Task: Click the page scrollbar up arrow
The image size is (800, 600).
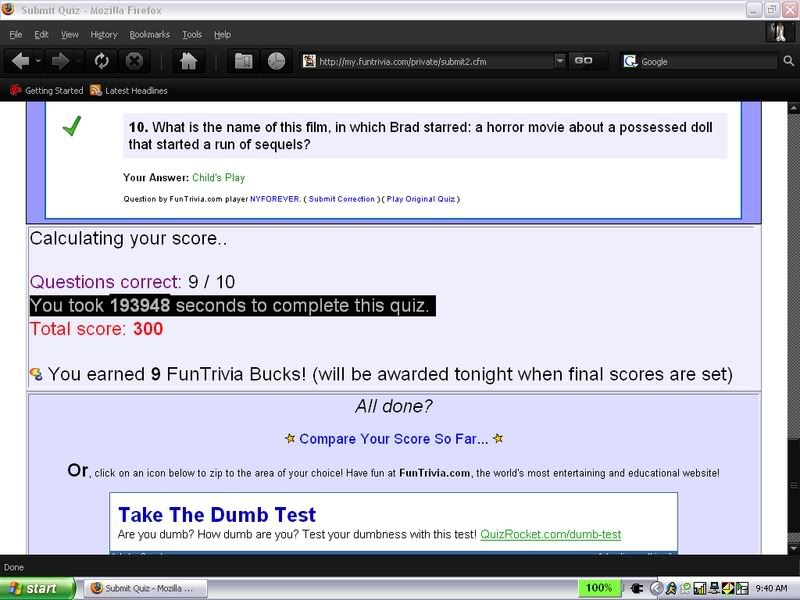Action: 793,108
